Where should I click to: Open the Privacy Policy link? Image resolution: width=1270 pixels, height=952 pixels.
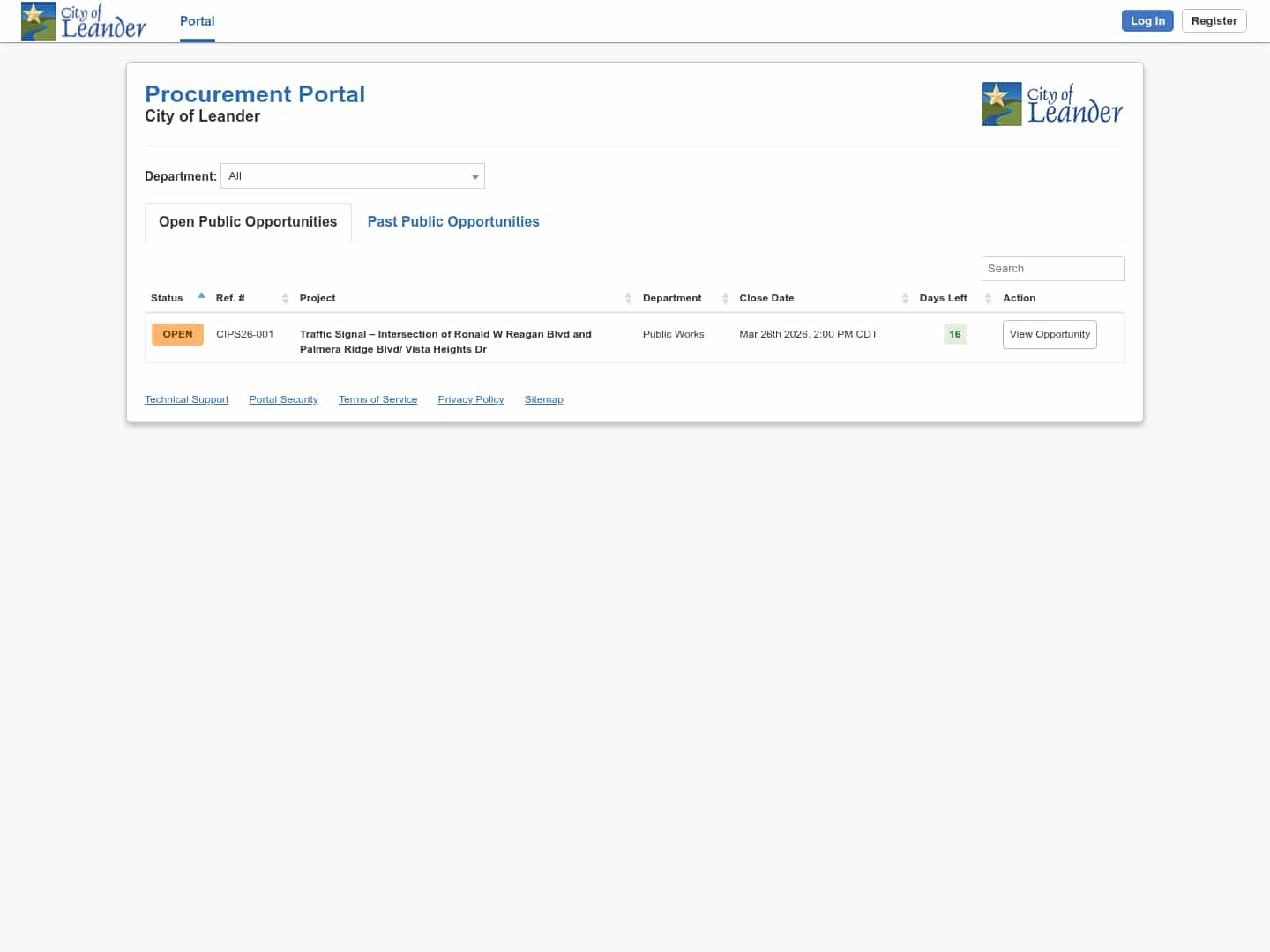pyautogui.click(x=470, y=398)
